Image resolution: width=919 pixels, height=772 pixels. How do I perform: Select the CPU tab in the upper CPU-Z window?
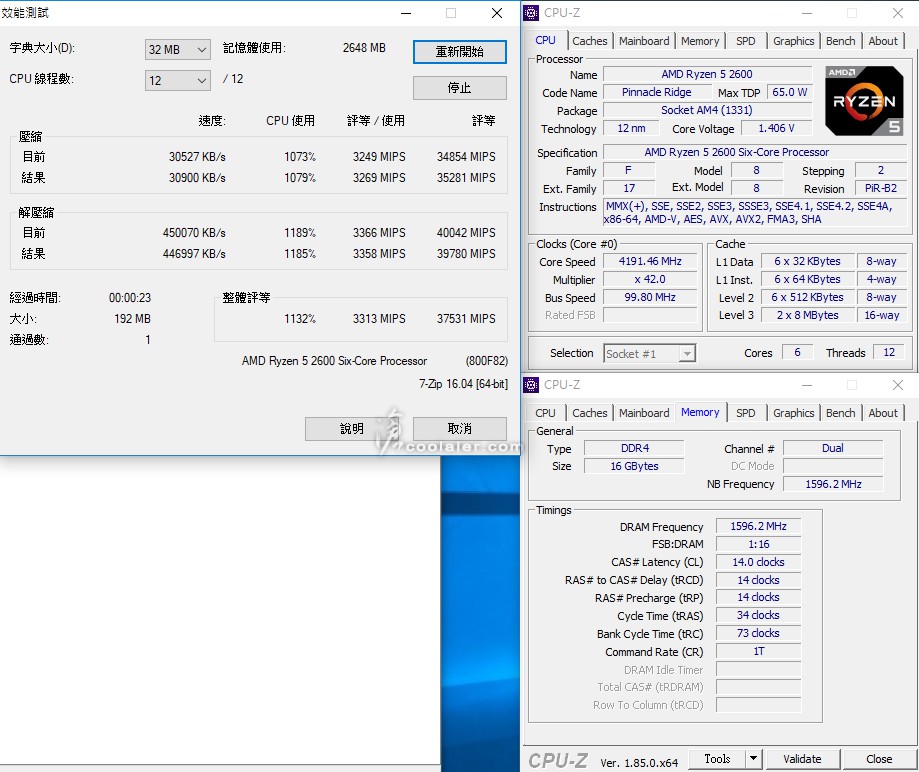(x=545, y=40)
